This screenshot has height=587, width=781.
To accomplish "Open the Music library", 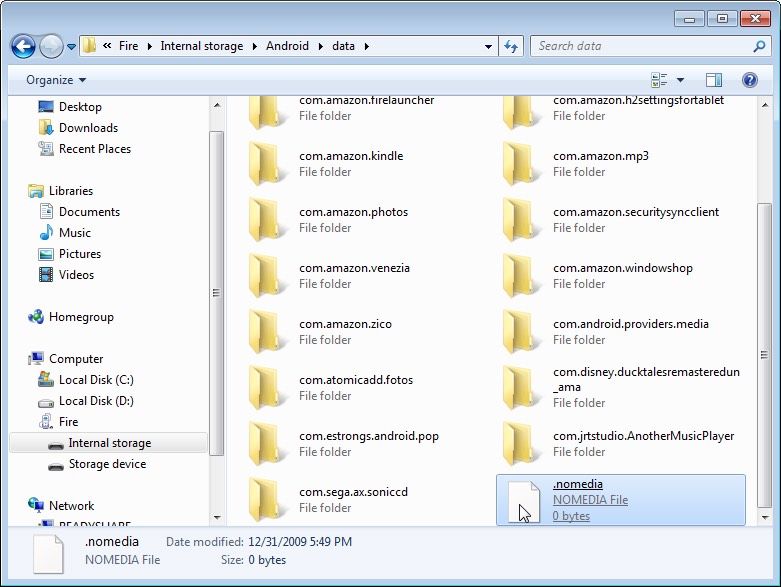I will click(x=75, y=232).
